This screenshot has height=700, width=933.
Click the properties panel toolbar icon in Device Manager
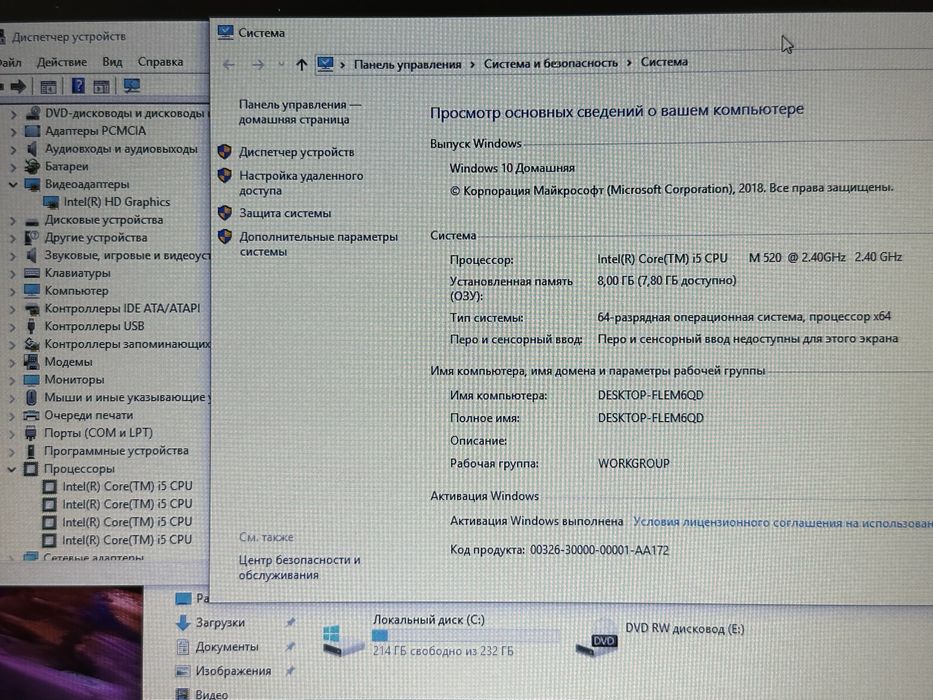point(48,87)
